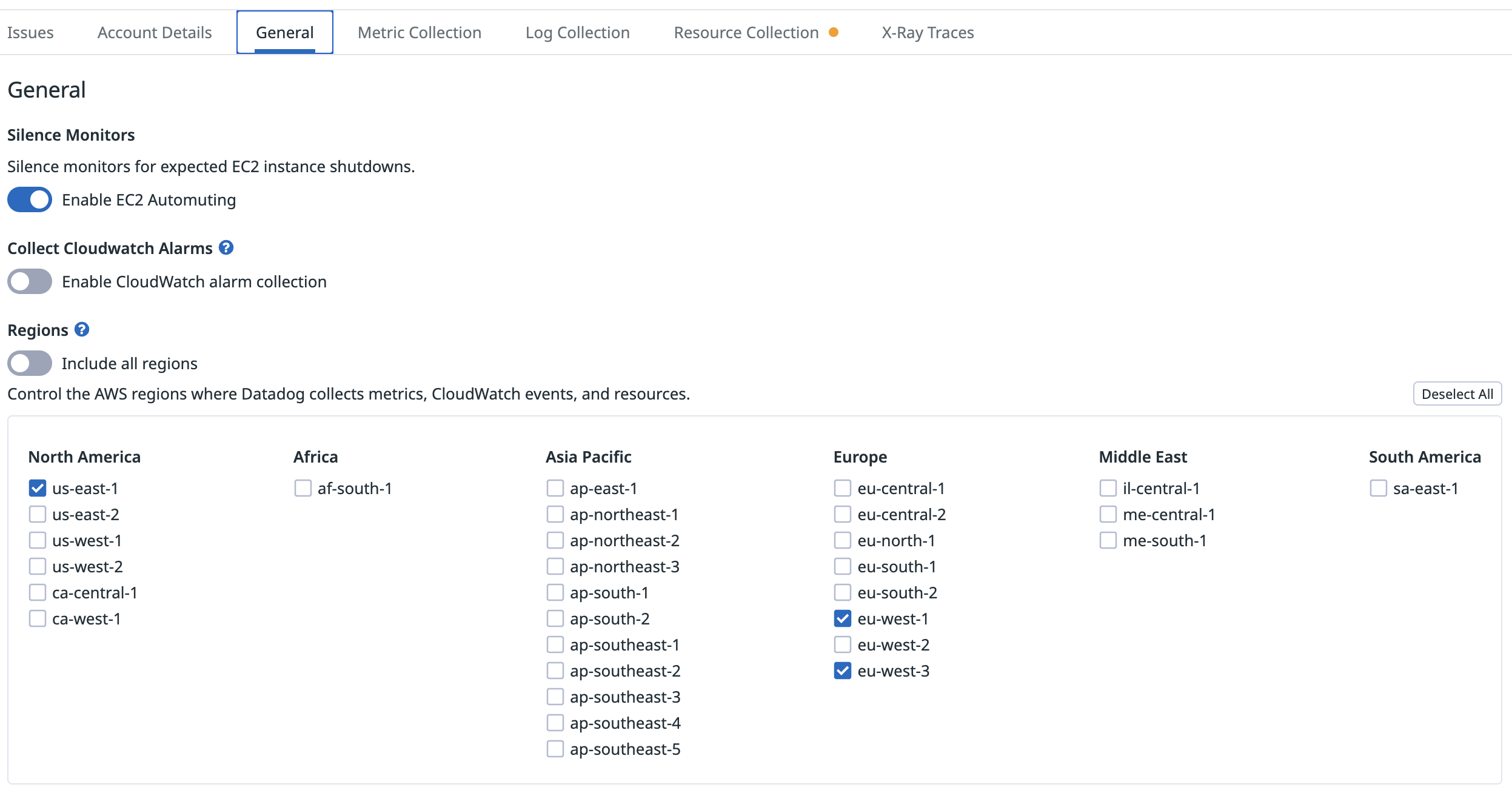Enable the ap-northeast-1 region
The image size is (1512, 793).
pyautogui.click(x=555, y=514)
